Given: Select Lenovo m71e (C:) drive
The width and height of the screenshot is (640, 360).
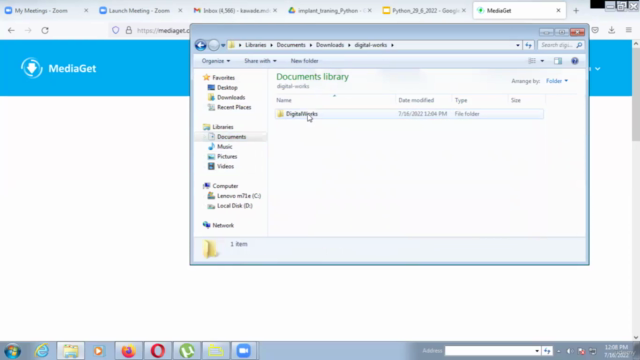Looking at the screenshot, I should 238,196.
